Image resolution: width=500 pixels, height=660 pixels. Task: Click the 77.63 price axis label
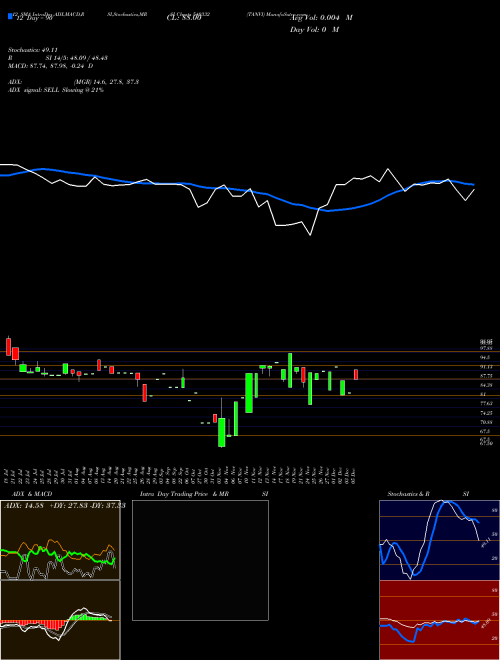pyautogui.click(x=486, y=403)
